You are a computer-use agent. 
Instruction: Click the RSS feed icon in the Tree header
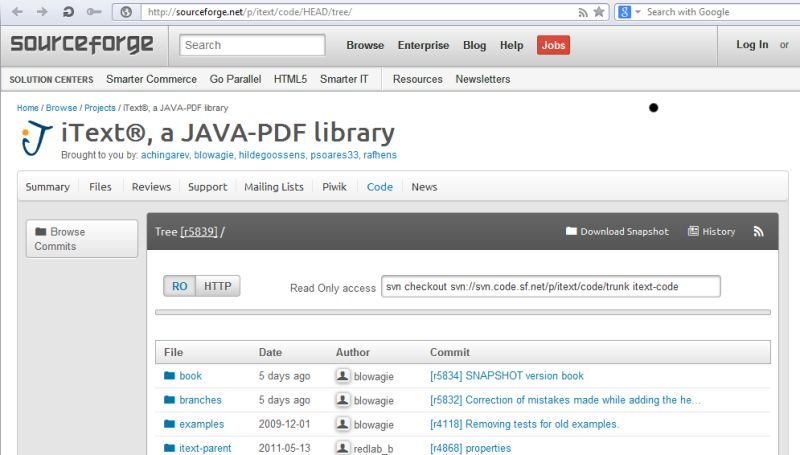[x=758, y=232]
